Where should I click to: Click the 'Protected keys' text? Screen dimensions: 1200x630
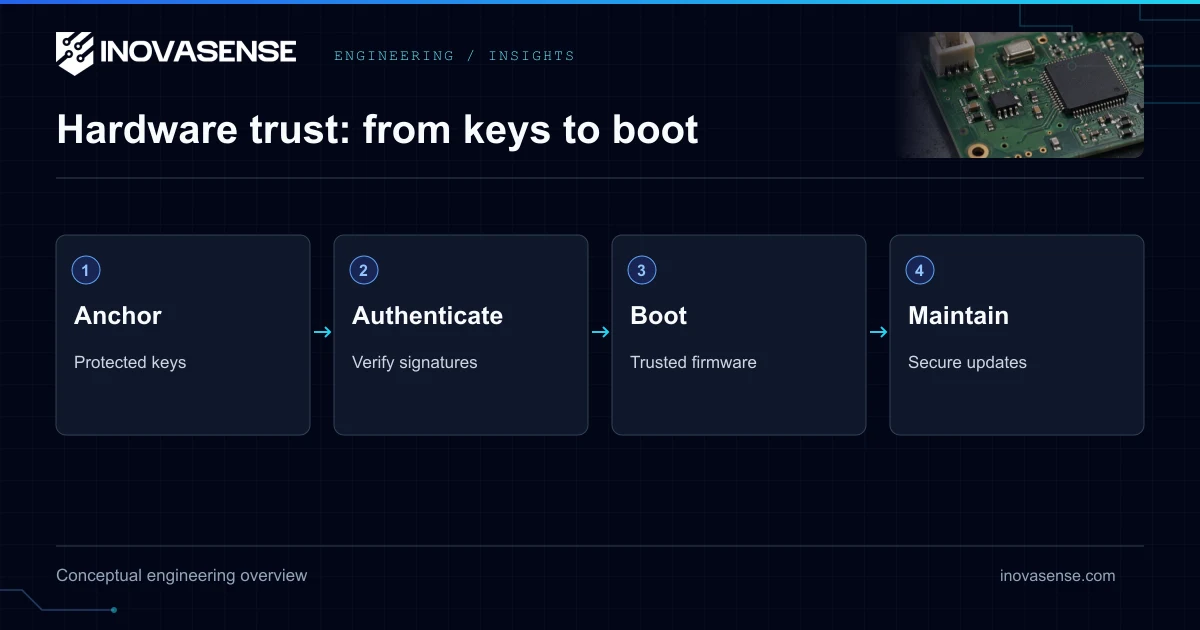pos(130,362)
